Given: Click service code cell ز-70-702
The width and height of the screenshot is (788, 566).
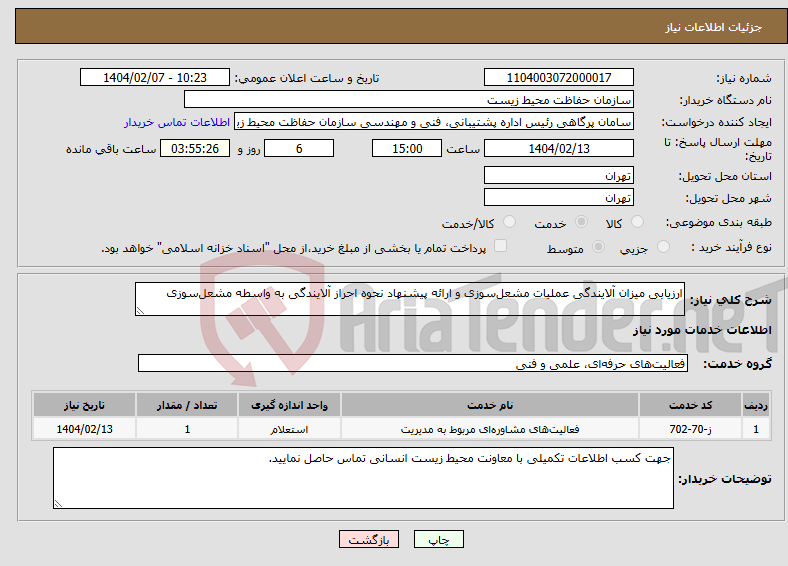Looking at the screenshot, I should (691, 429).
